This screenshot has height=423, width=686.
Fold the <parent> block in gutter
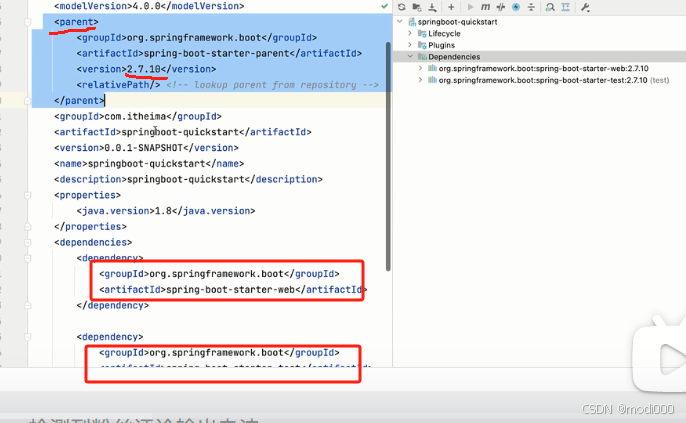(x=27, y=22)
